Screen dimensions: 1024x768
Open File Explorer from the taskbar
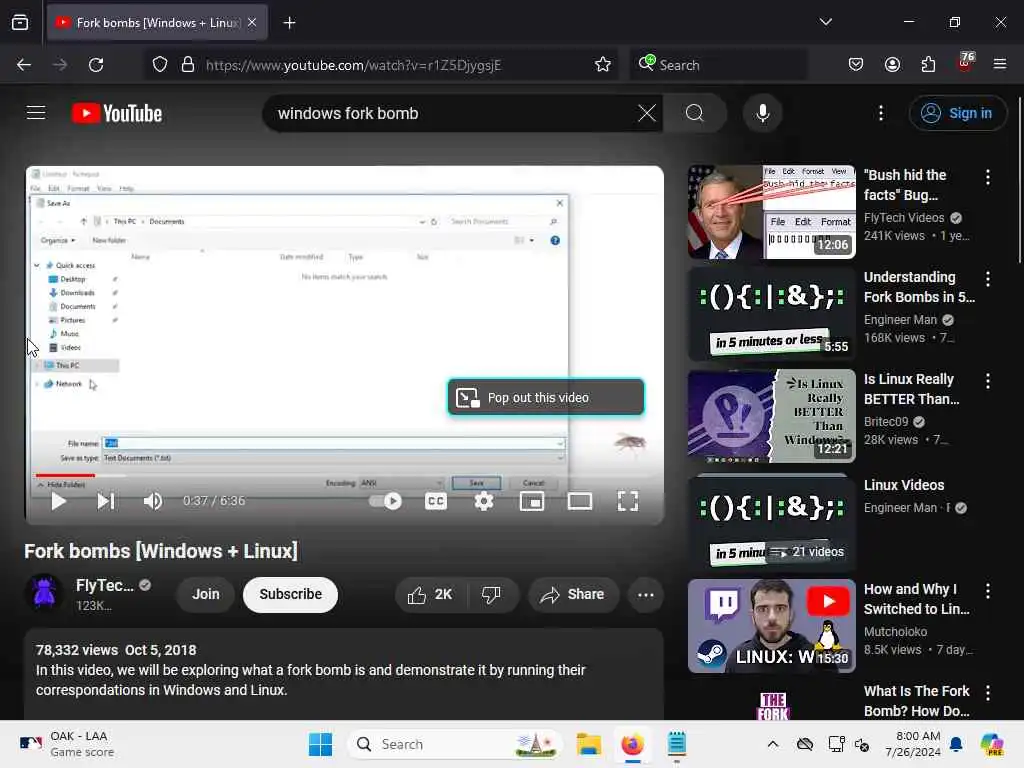[x=588, y=744]
